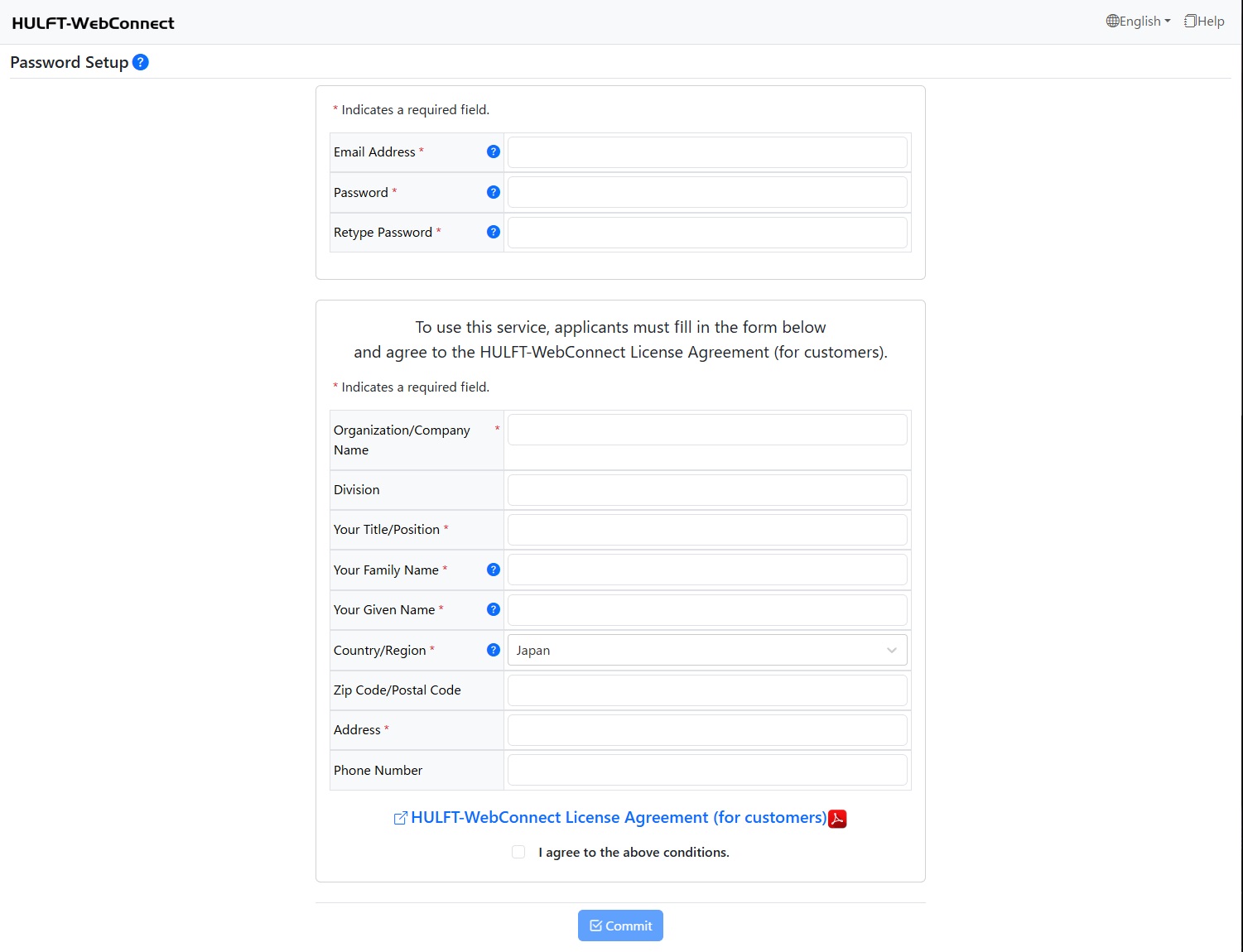This screenshot has height=952, width=1243.
Task: Click the help icon beside Password Setup heading
Action: pyautogui.click(x=140, y=62)
